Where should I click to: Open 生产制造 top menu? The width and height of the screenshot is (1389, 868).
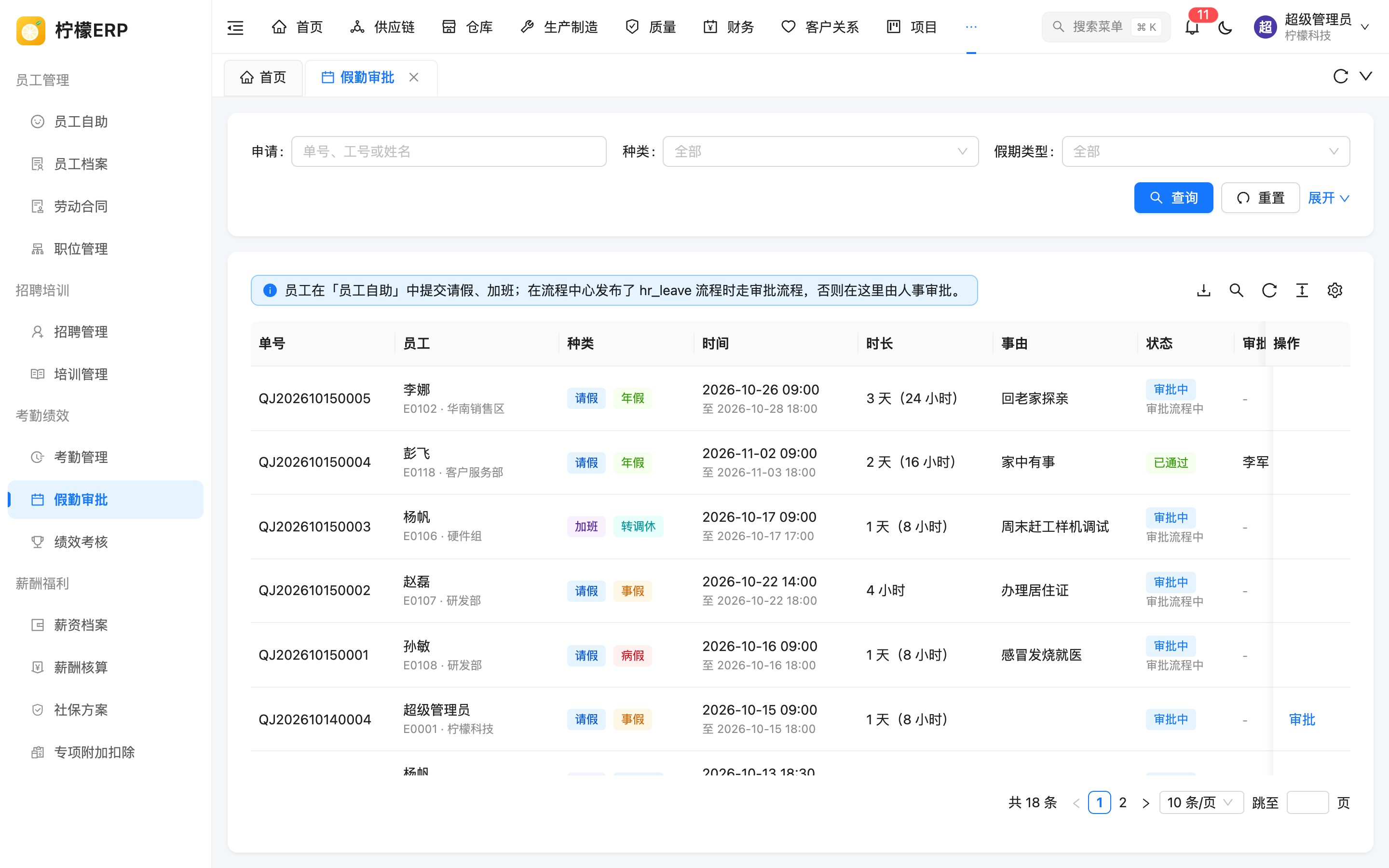point(559,27)
